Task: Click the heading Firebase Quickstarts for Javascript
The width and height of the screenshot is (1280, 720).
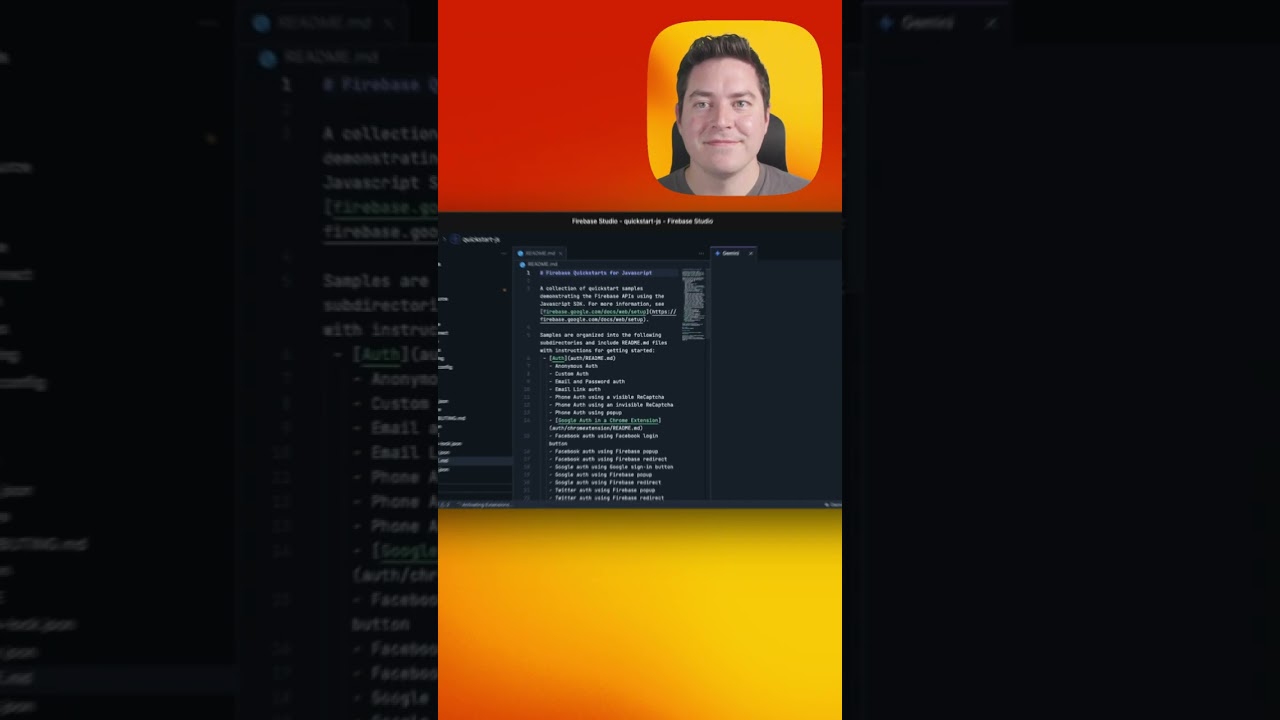Action: [596, 273]
